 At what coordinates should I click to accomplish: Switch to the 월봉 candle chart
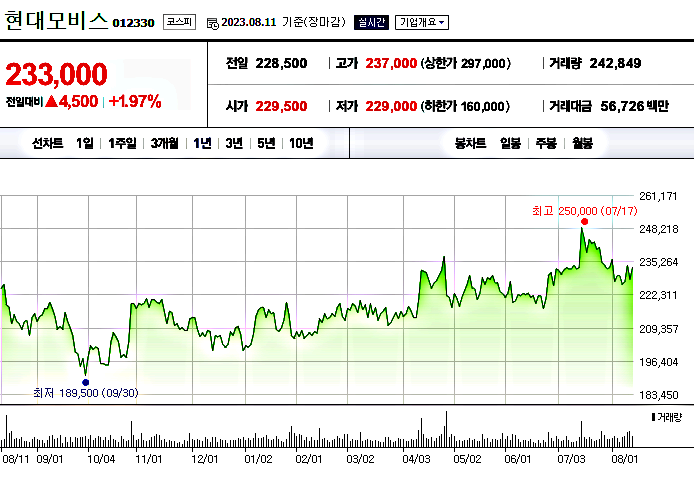coord(582,143)
